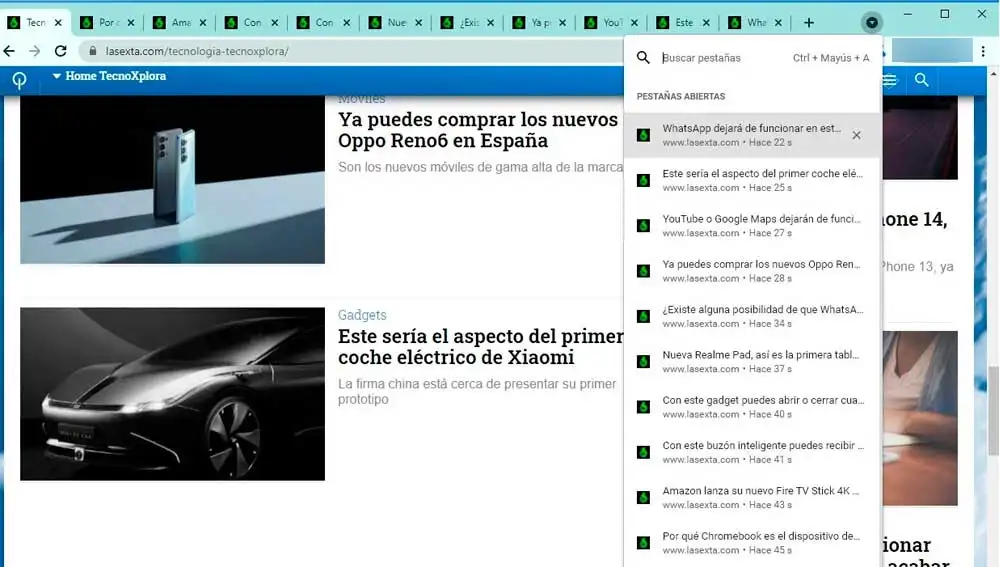Close the WhatsApp dejará de funcionar entry
This screenshot has height=567, width=1000.
tap(857, 135)
